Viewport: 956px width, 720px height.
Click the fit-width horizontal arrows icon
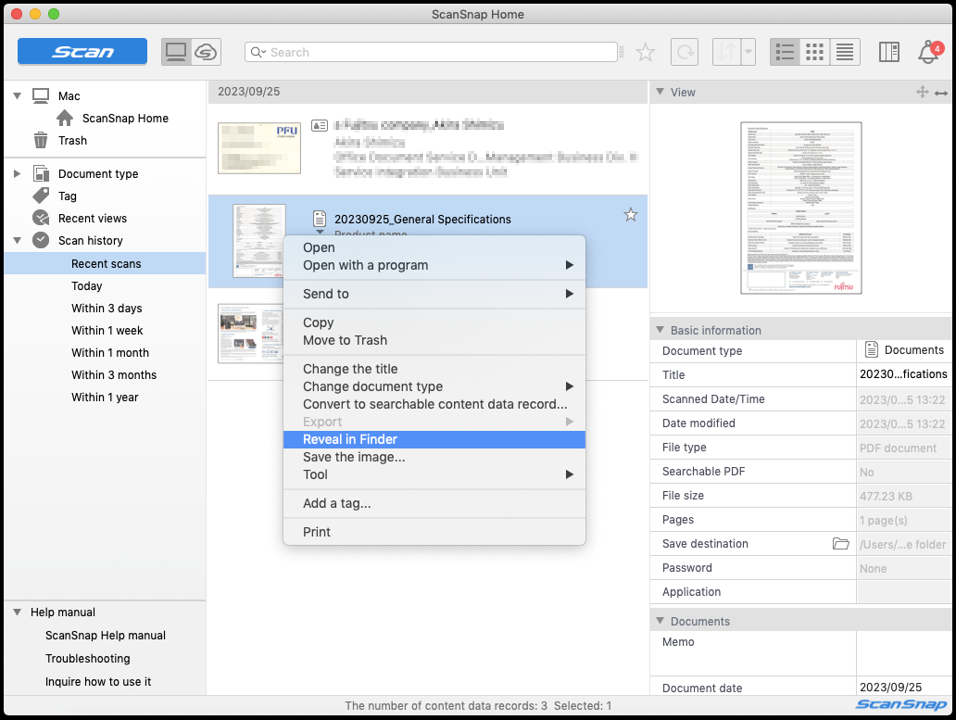coord(941,93)
